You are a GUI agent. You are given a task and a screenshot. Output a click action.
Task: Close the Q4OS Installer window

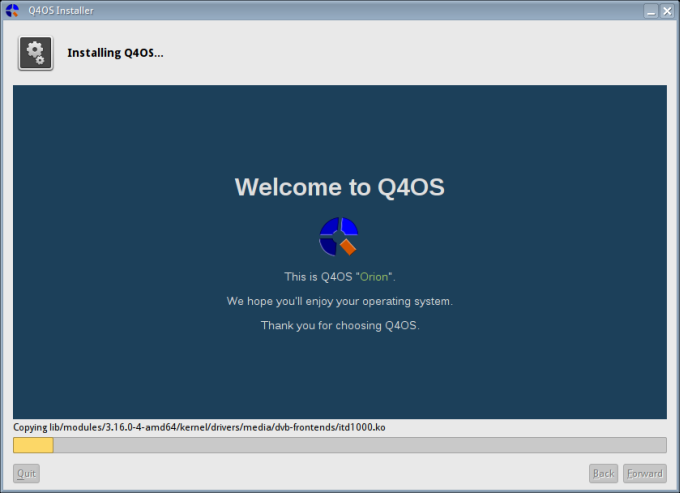pyautogui.click(x=667, y=11)
